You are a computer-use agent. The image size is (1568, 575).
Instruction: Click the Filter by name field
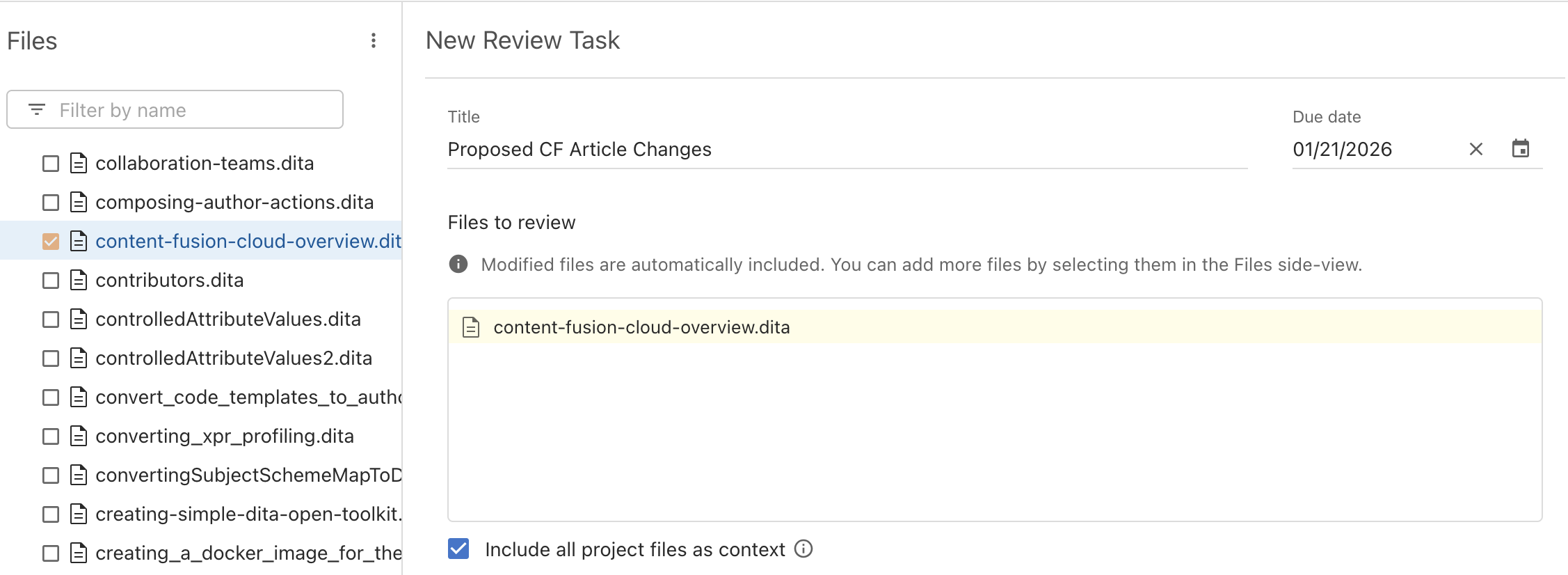(188, 110)
